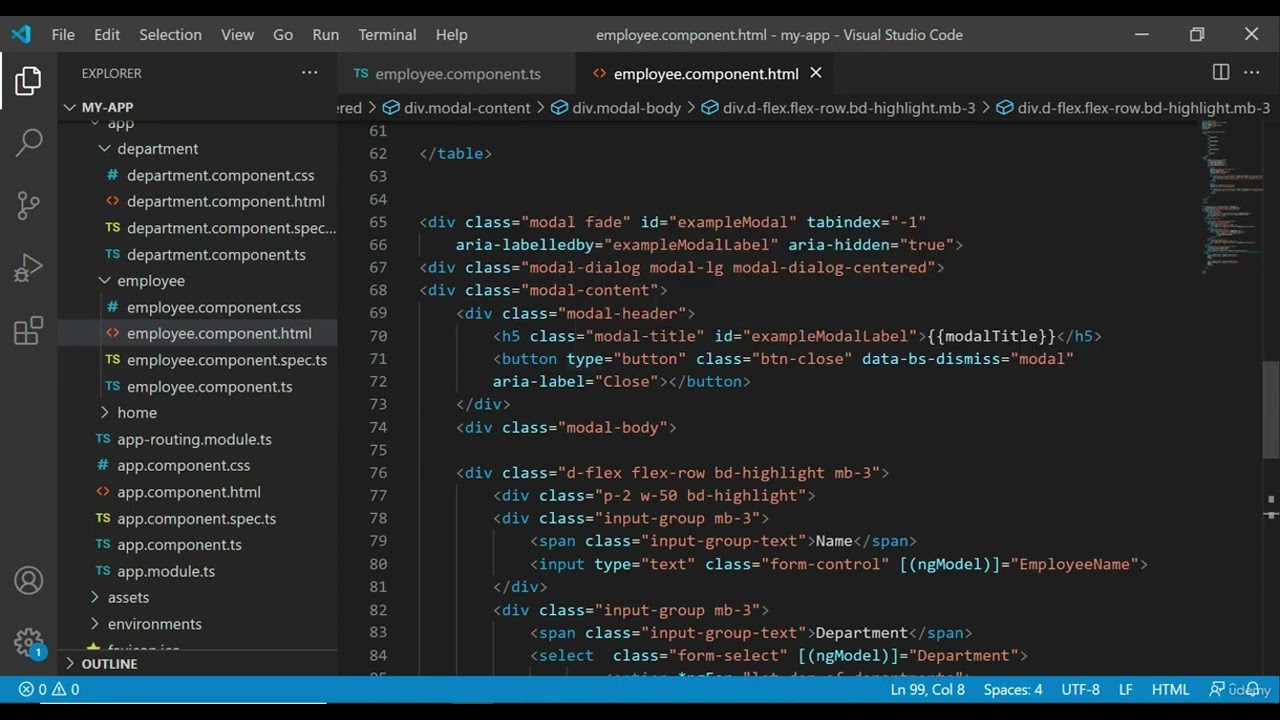
Task: Open the Help menu
Action: coord(451,34)
